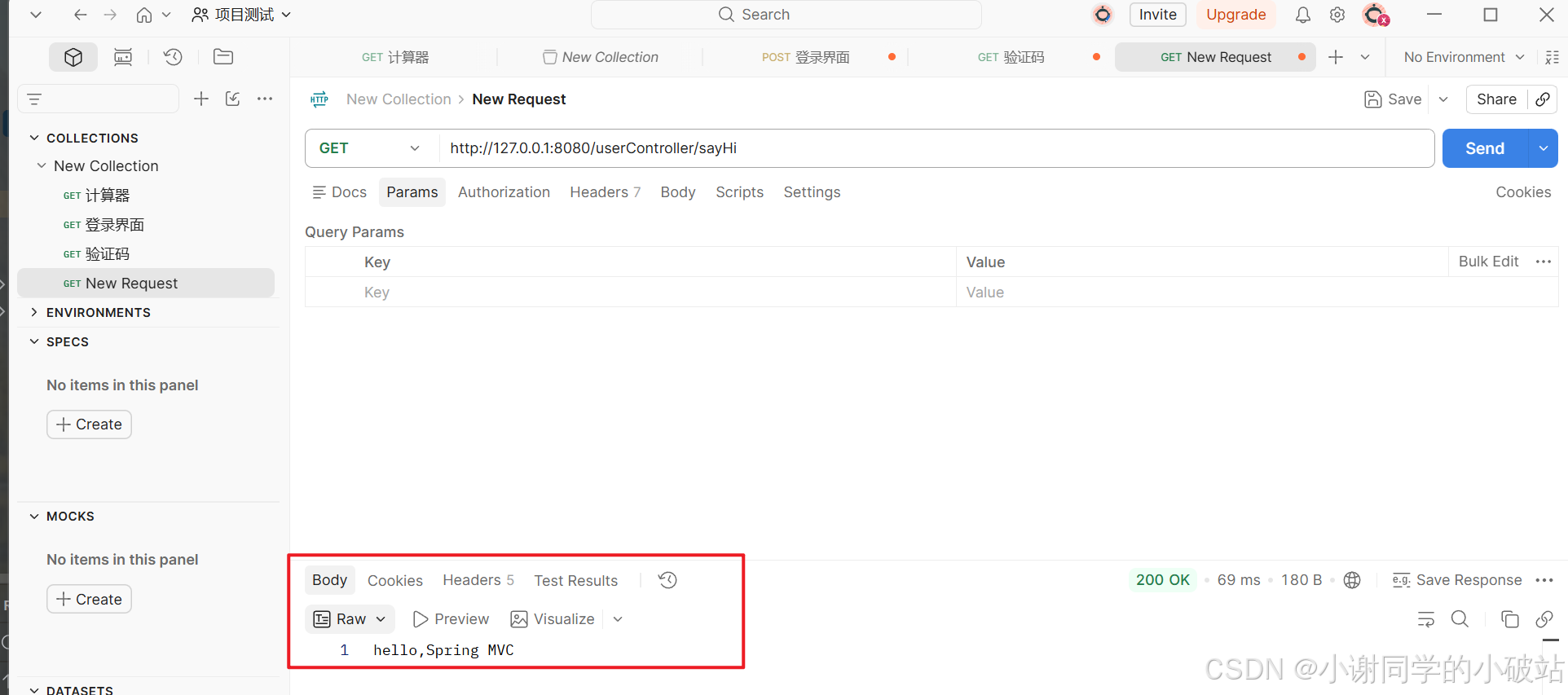Viewport: 1568px width, 695px height.
Task: Collapse the COLLECTIONS section
Action: pyautogui.click(x=34, y=139)
